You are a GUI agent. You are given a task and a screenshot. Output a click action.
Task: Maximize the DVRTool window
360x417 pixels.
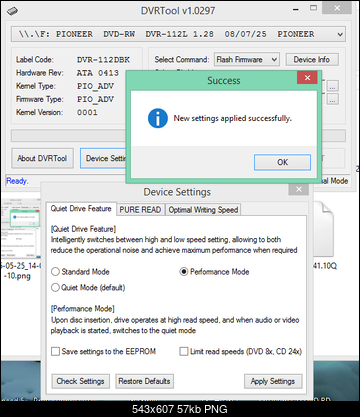pos(313,8)
